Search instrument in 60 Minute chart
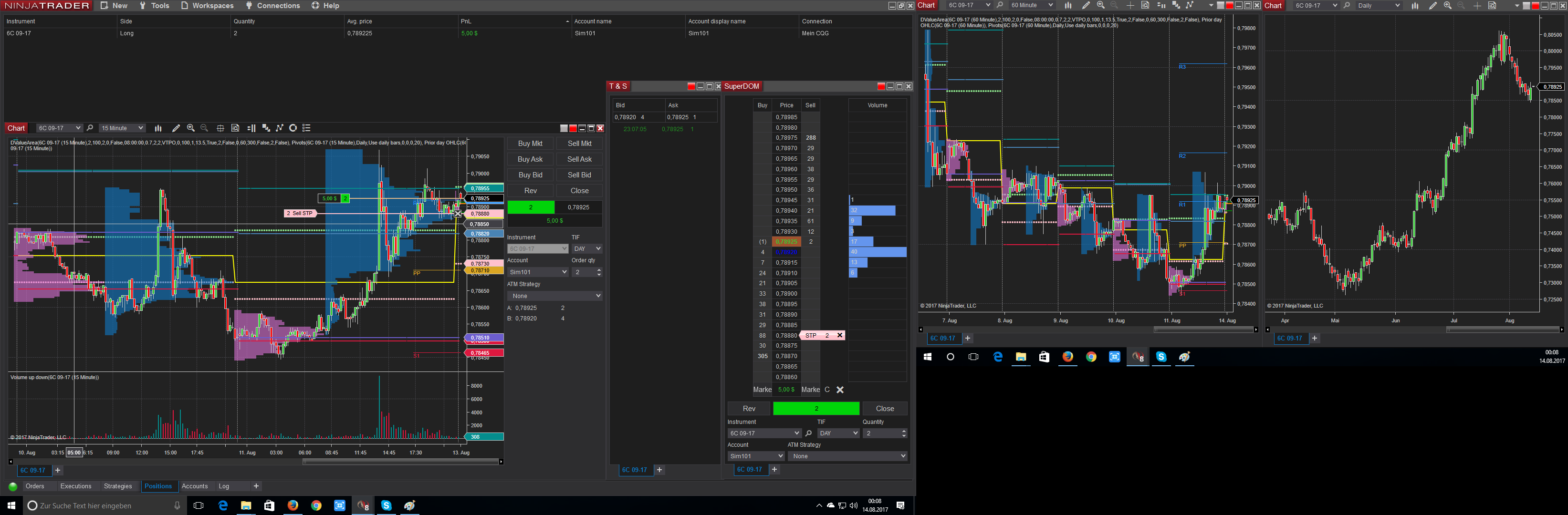1568x515 pixels. [1000, 5]
